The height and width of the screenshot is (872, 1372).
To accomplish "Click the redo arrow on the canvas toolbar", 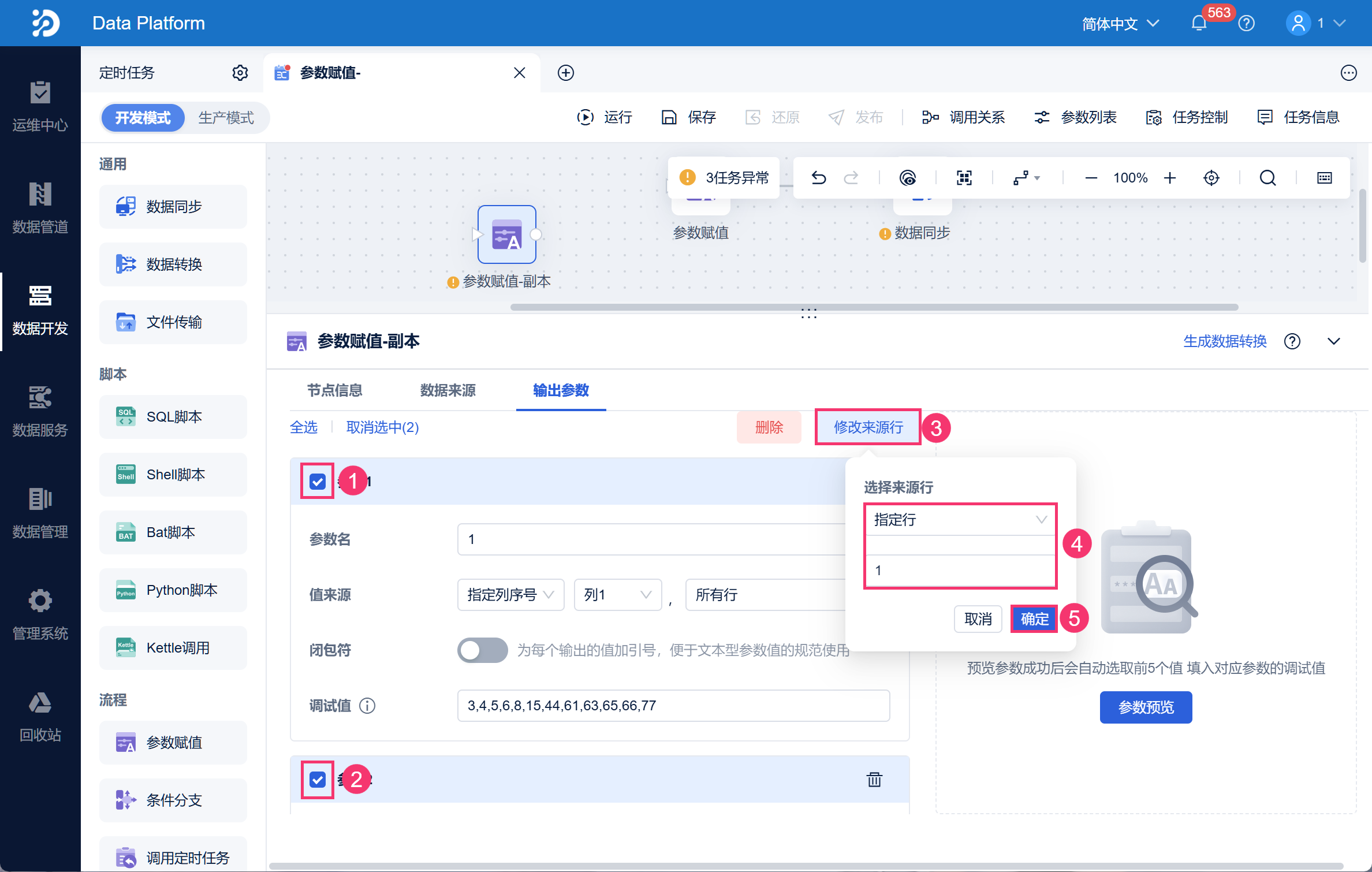I will 851,178.
